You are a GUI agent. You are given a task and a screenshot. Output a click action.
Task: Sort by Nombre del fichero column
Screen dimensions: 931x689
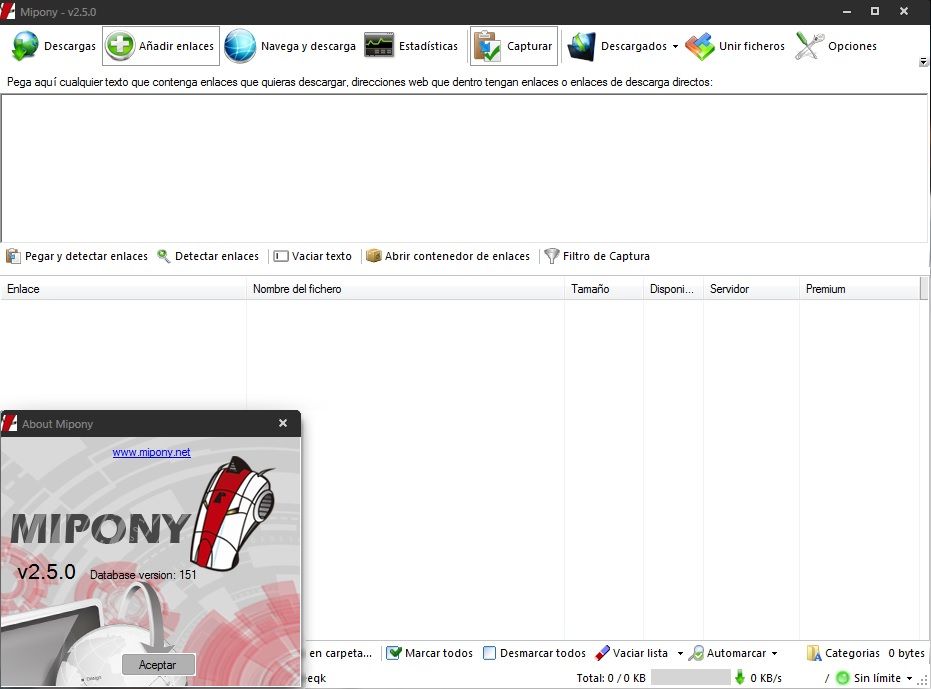click(x=406, y=289)
